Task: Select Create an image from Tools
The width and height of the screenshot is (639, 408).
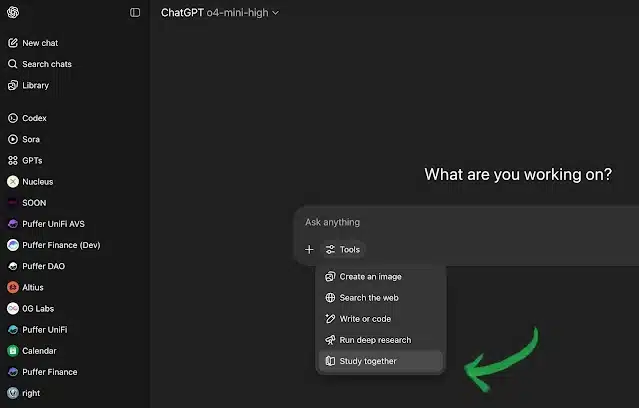Action: [x=381, y=277]
